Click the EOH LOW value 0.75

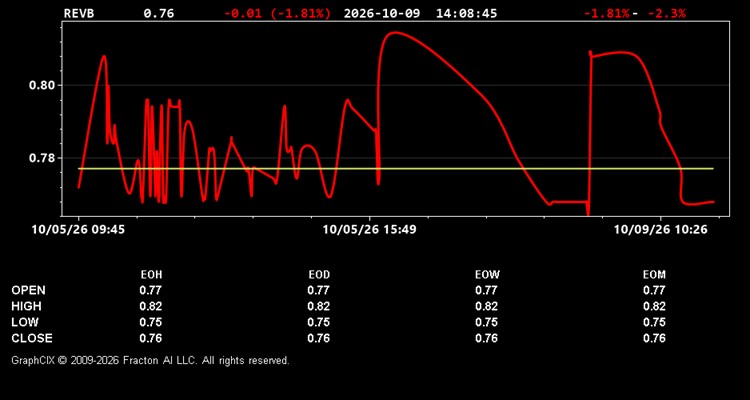click(151, 322)
